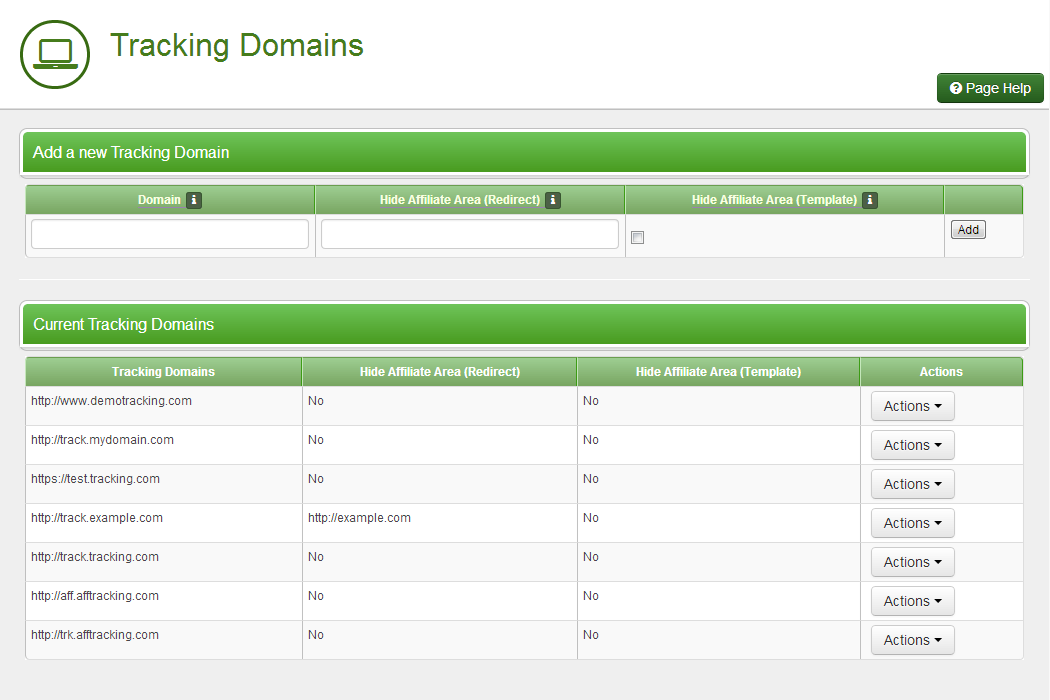Screen dimensions: 1050x700
Task: Open Actions dropdown for trk.afftracking.com
Action: pyautogui.click(x=912, y=640)
